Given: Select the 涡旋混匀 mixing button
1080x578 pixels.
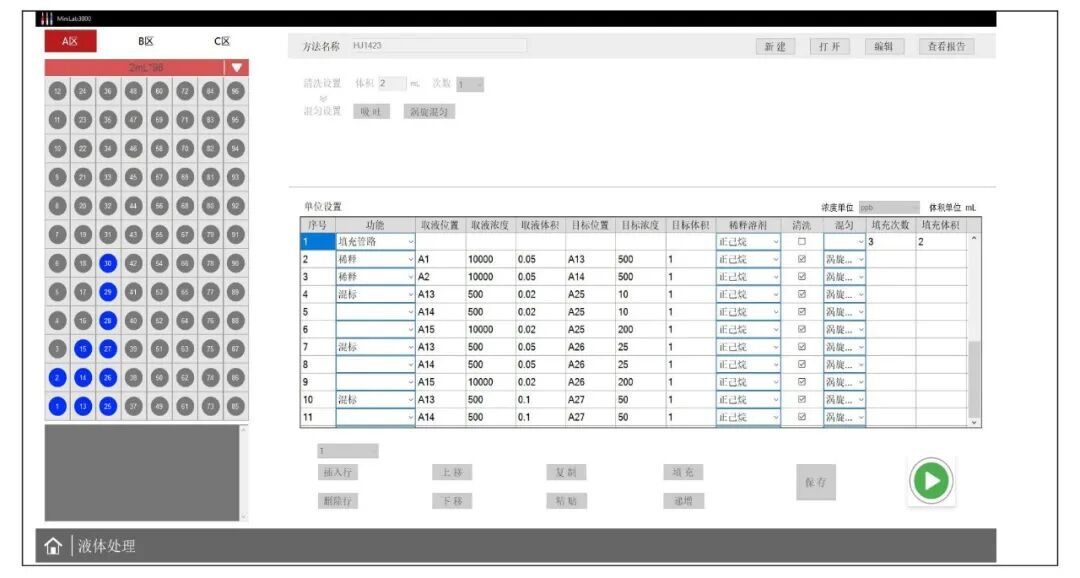Looking at the screenshot, I should point(429,112).
